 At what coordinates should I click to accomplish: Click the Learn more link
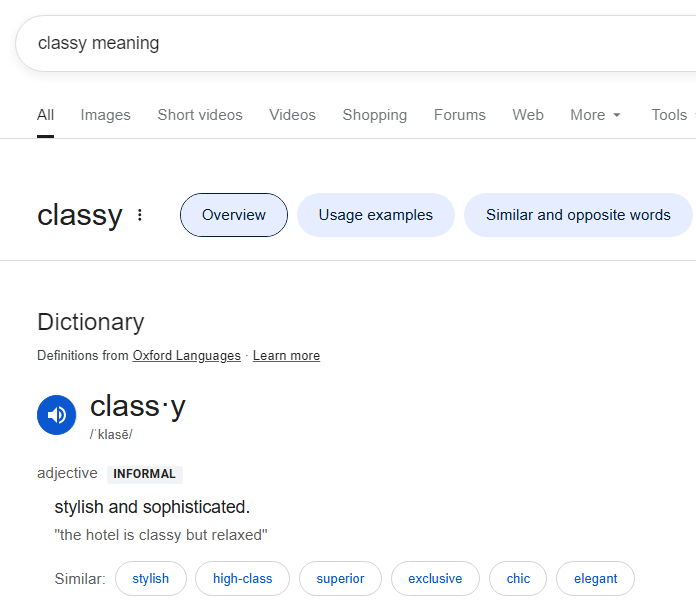coord(286,356)
